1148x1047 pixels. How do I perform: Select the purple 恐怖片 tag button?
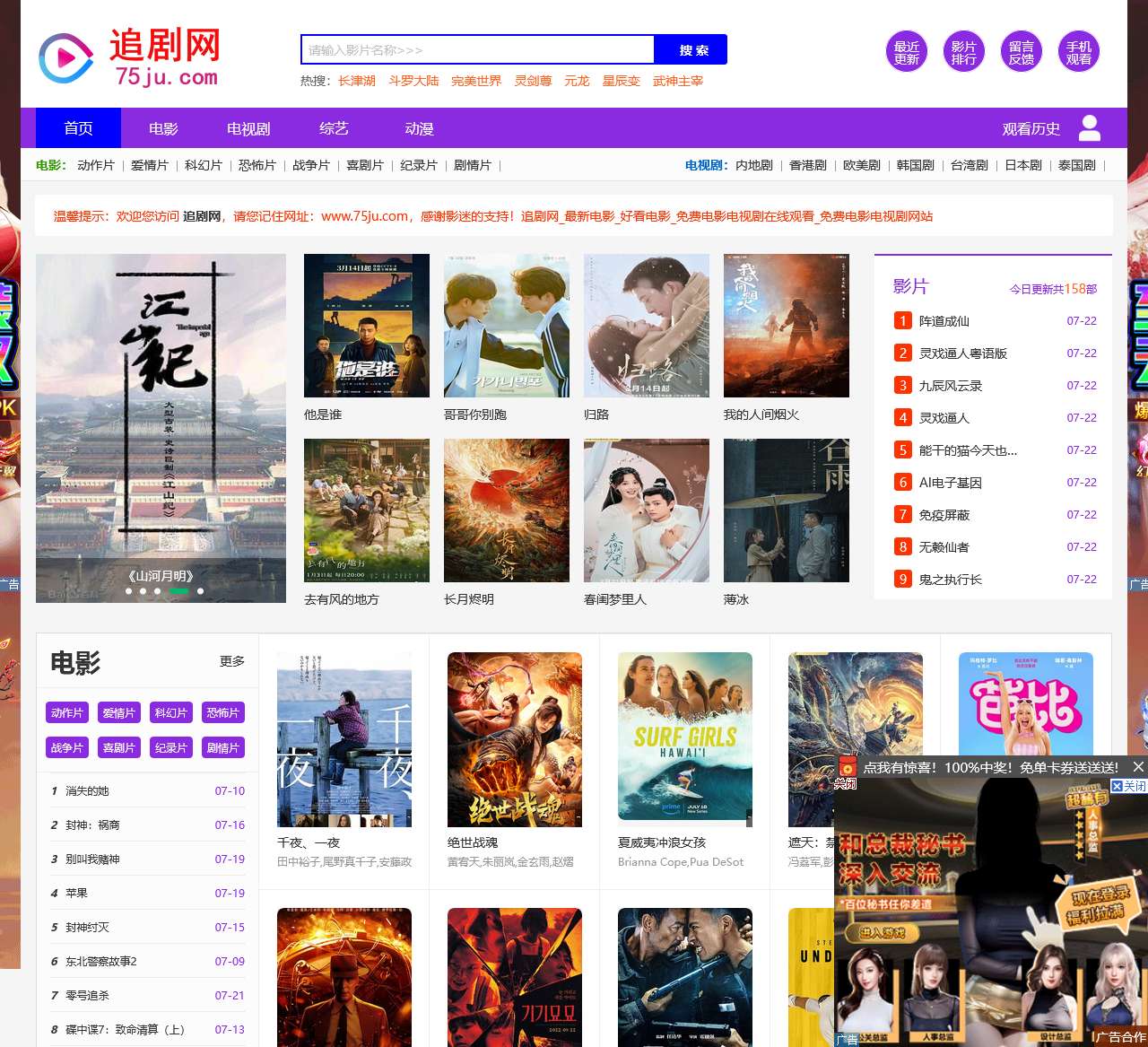(x=223, y=713)
